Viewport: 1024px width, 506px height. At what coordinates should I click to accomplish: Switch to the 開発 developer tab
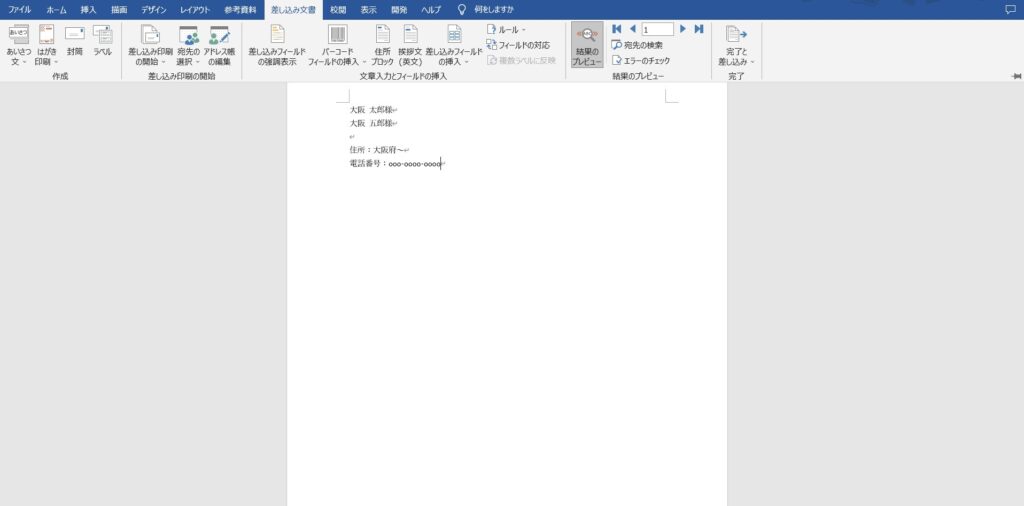click(399, 10)
